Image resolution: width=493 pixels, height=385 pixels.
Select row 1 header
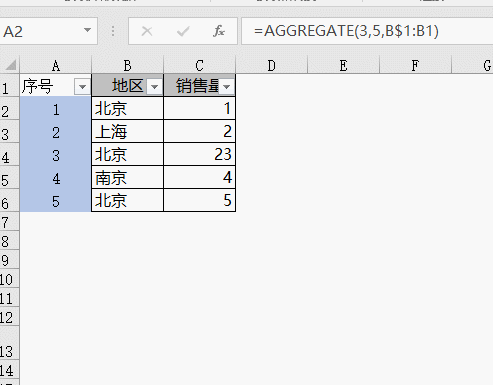click(x=9, y=86)
